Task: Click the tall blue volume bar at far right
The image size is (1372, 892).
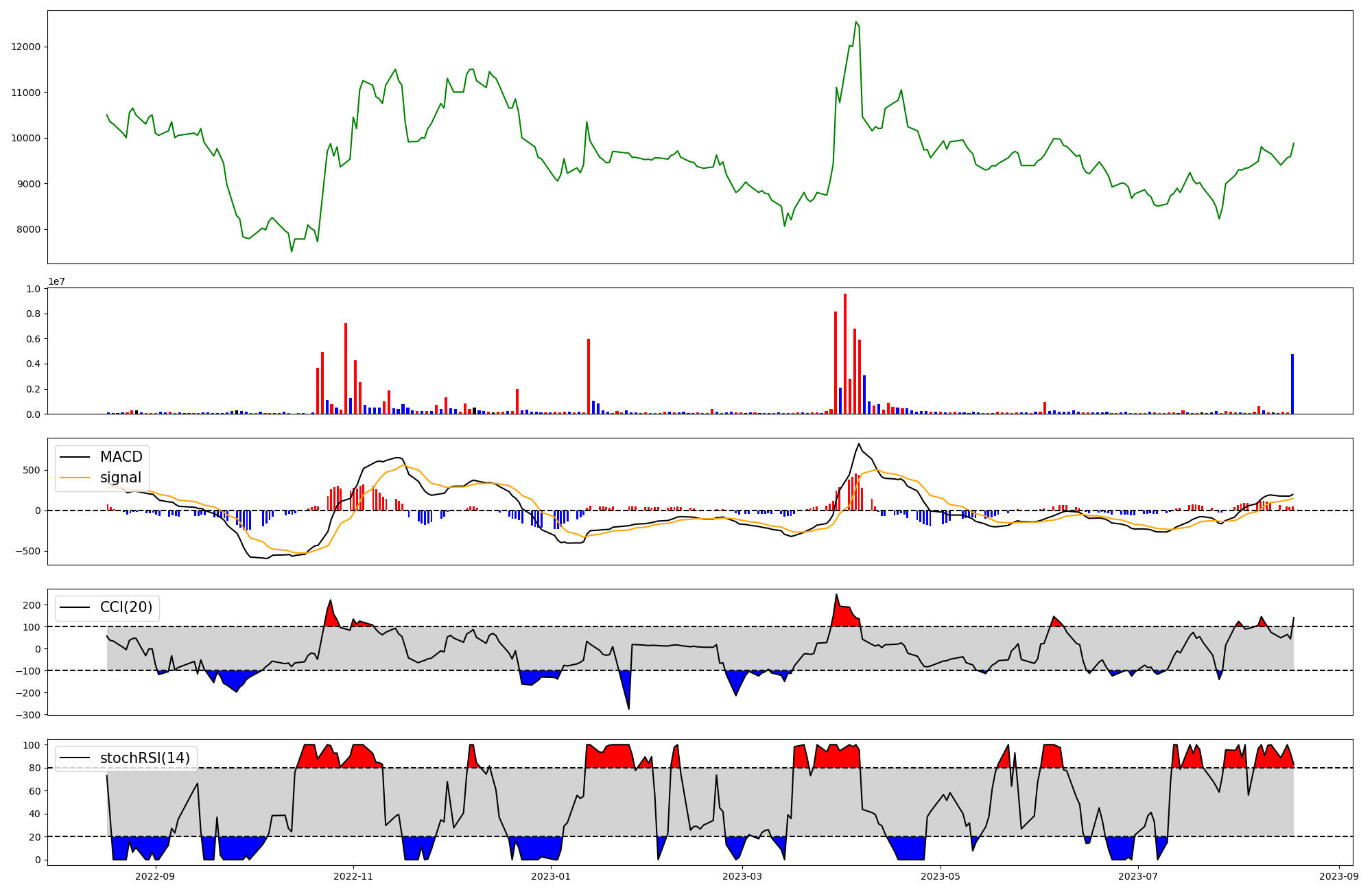Action: coord(1292,384)
